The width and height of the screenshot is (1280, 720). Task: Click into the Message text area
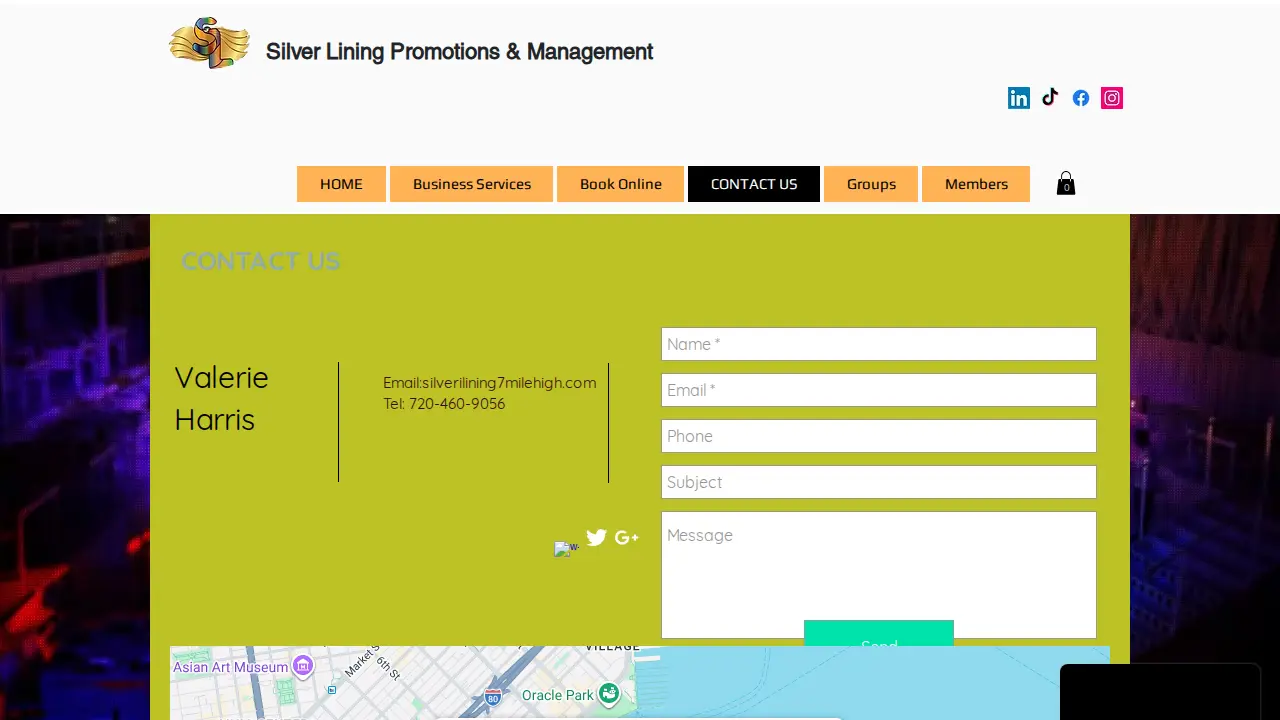(x=879, y=575)
